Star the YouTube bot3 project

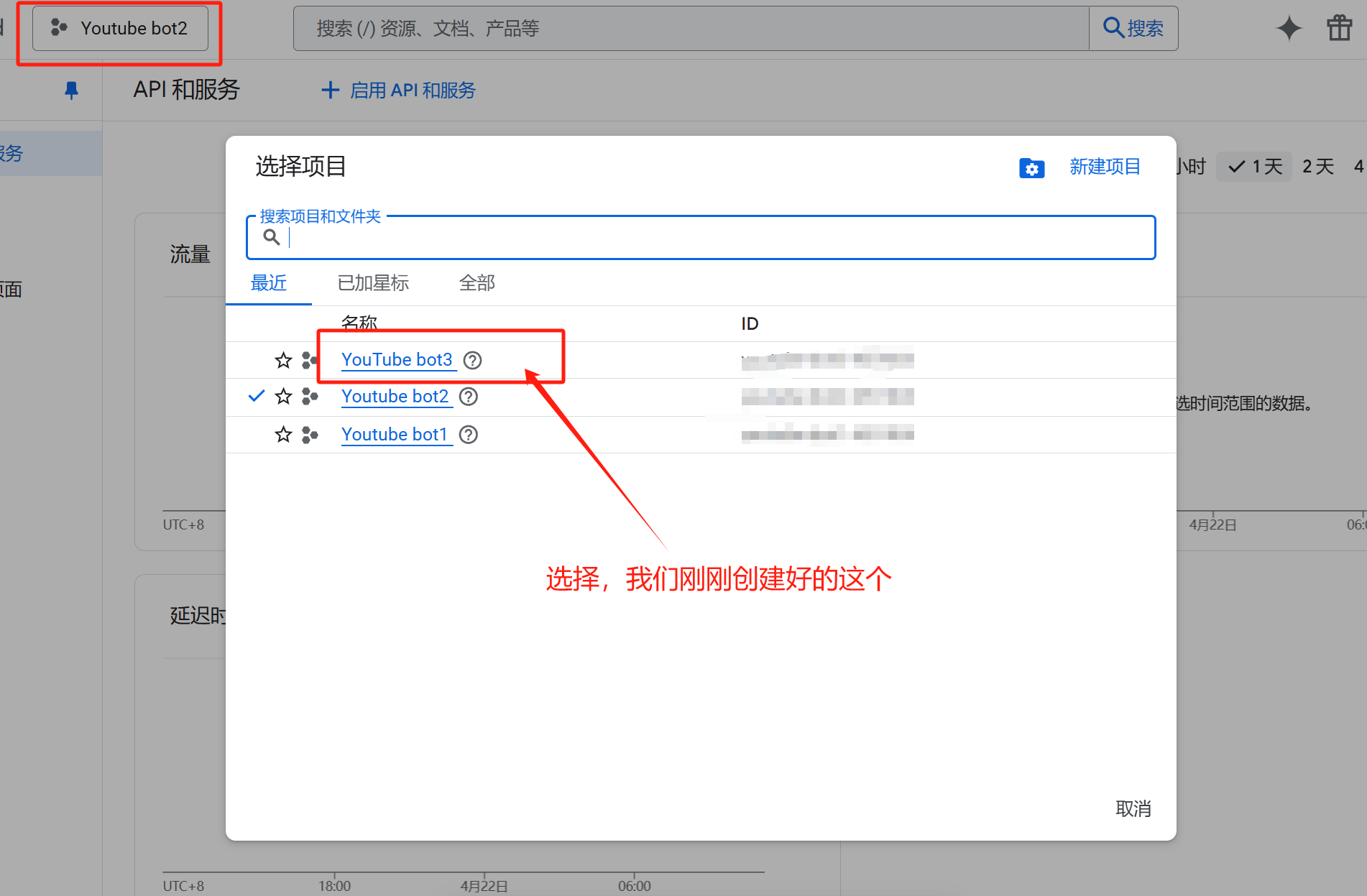pyautogui.click(x=283, y=360)
